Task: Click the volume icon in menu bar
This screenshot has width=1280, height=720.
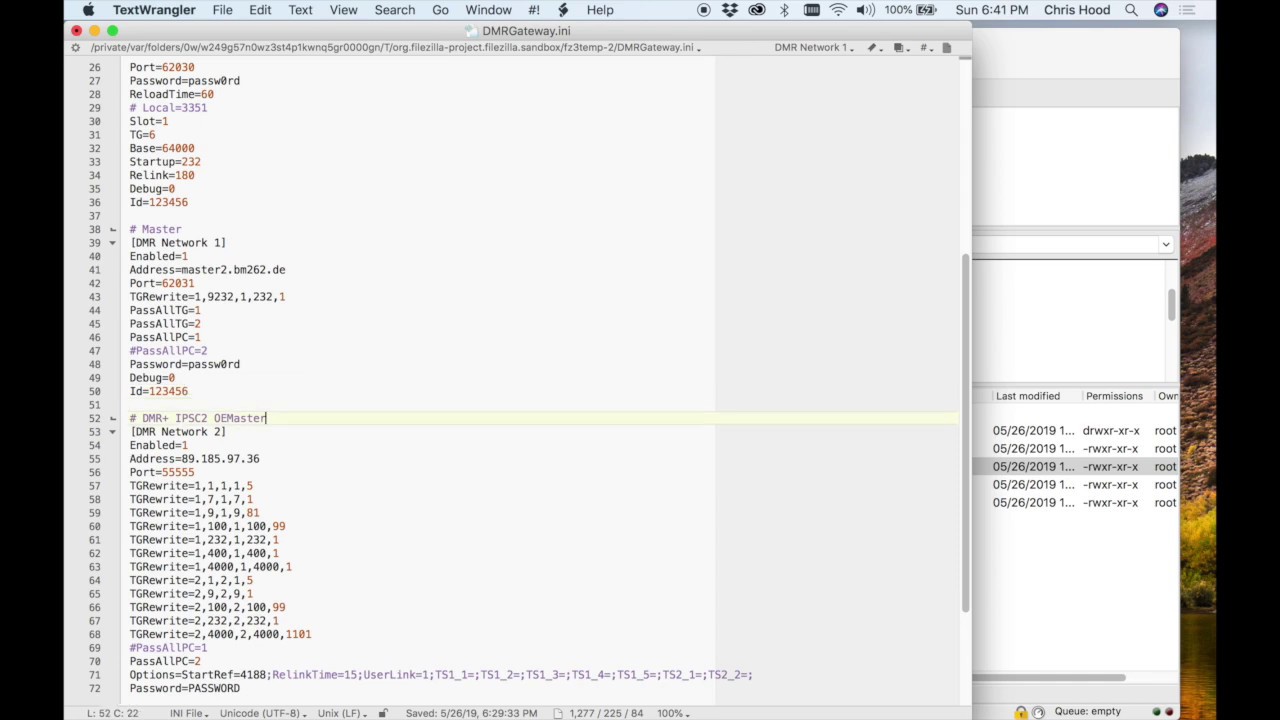Action: 865,10
